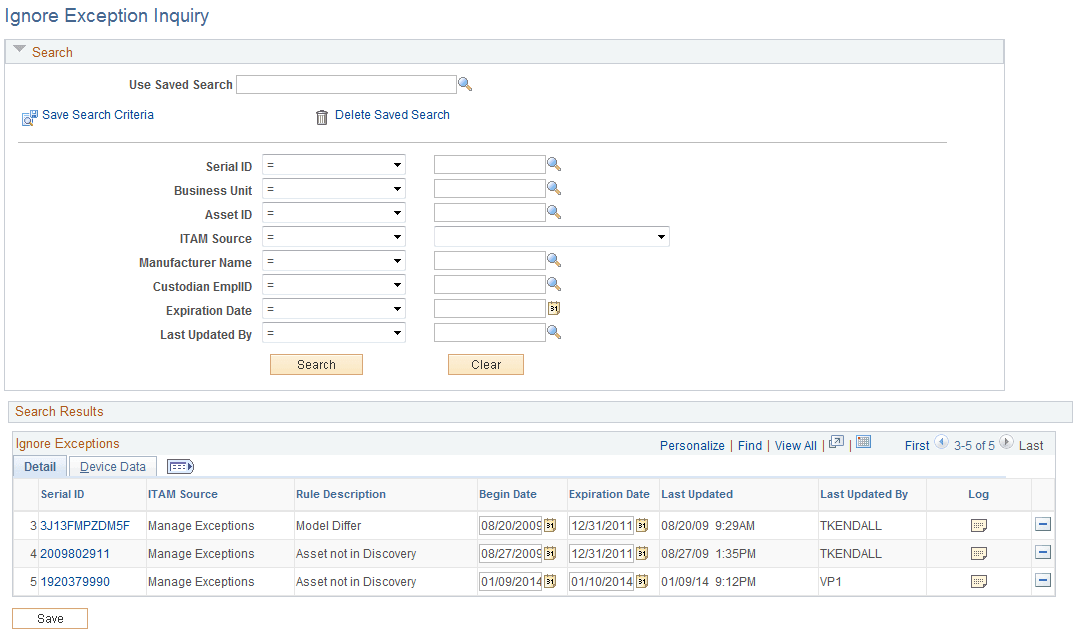Click the trash icon beside Delete Saved Search
The image size is (1079, 639).
pos(321,116)
